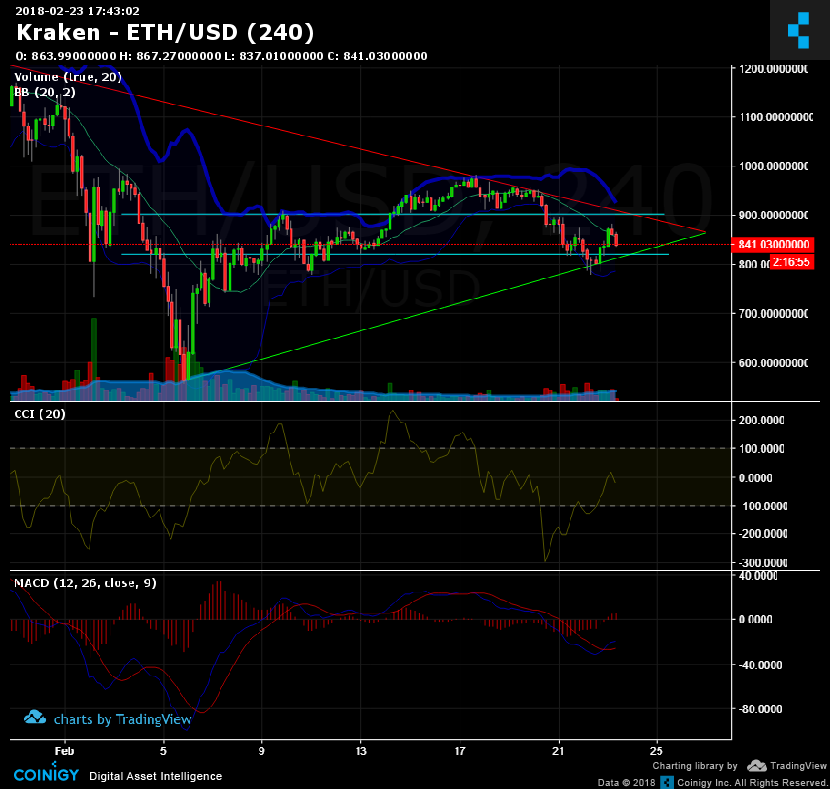The height and width of the screenshot is (789, 830).
Task: Open the 'charts by TradingView' link
Action: coord(107,719)
